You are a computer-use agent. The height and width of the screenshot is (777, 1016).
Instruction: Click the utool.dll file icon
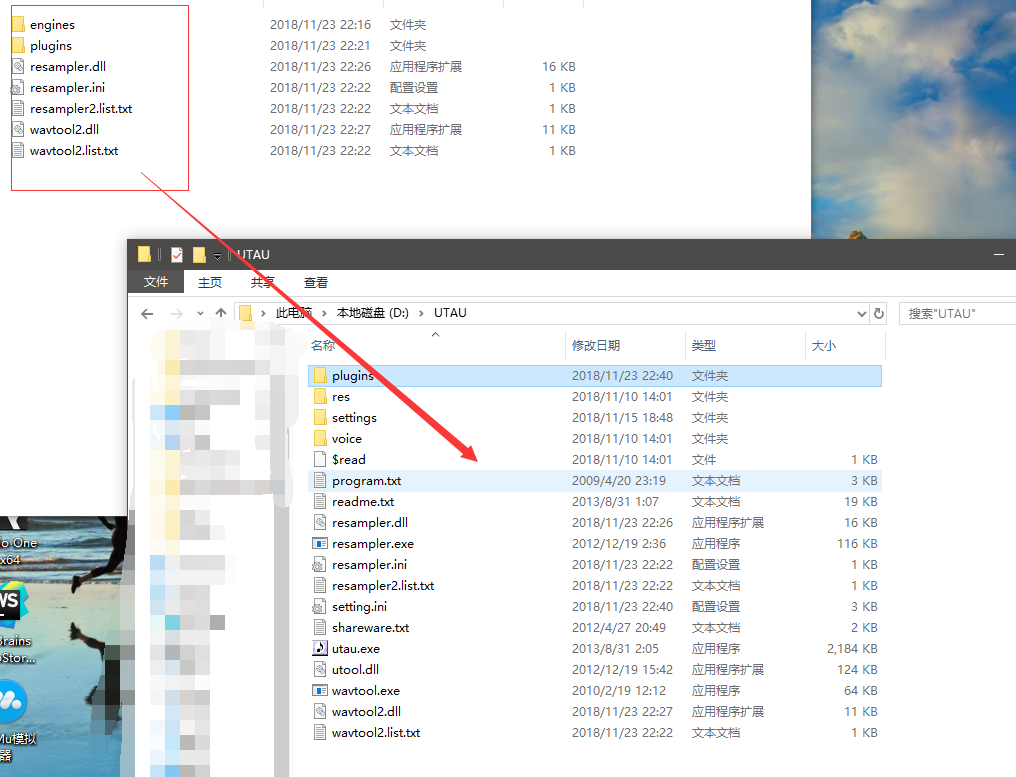click(319, 669)
